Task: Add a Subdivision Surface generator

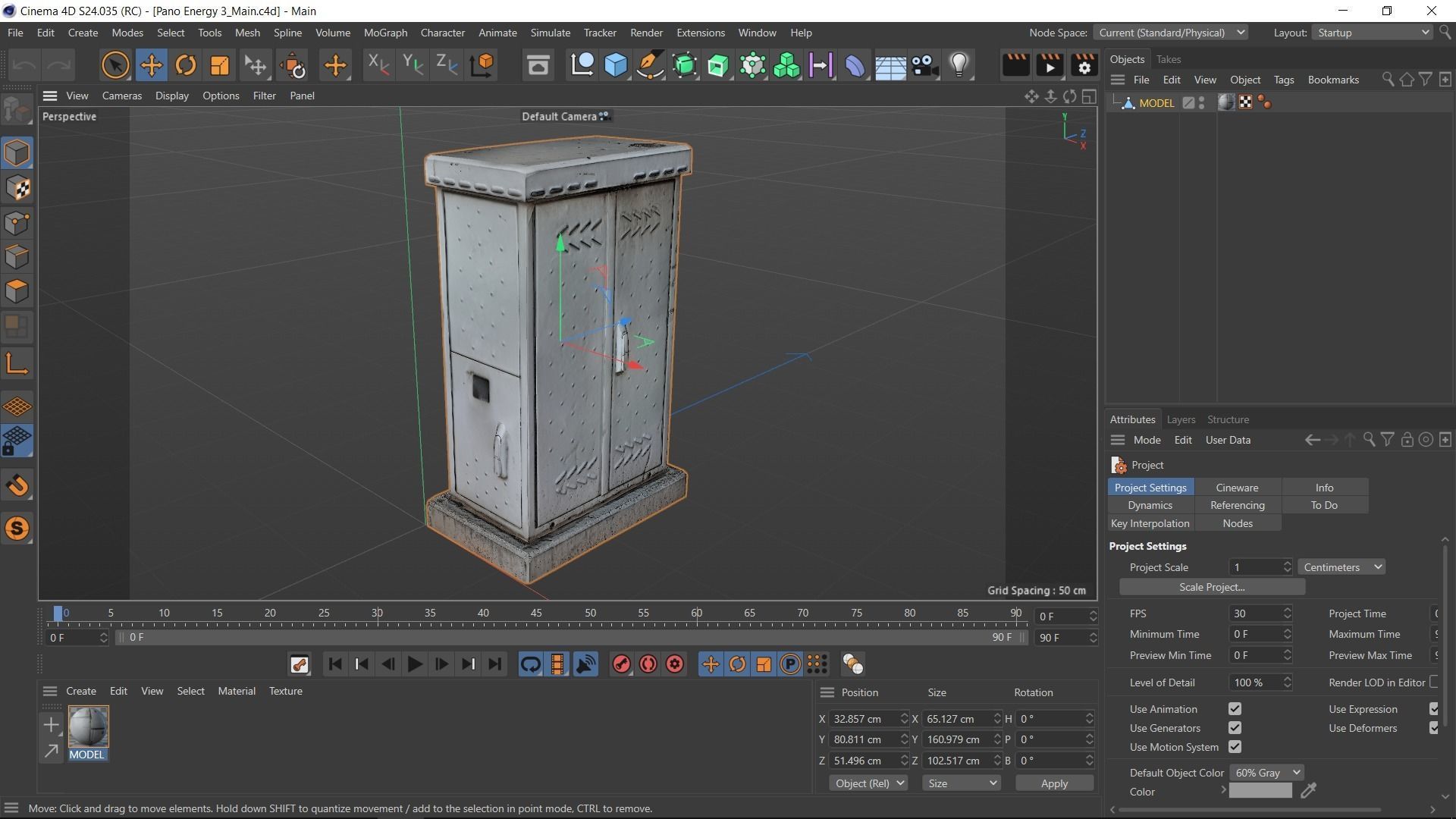Action: coord(684,65)
